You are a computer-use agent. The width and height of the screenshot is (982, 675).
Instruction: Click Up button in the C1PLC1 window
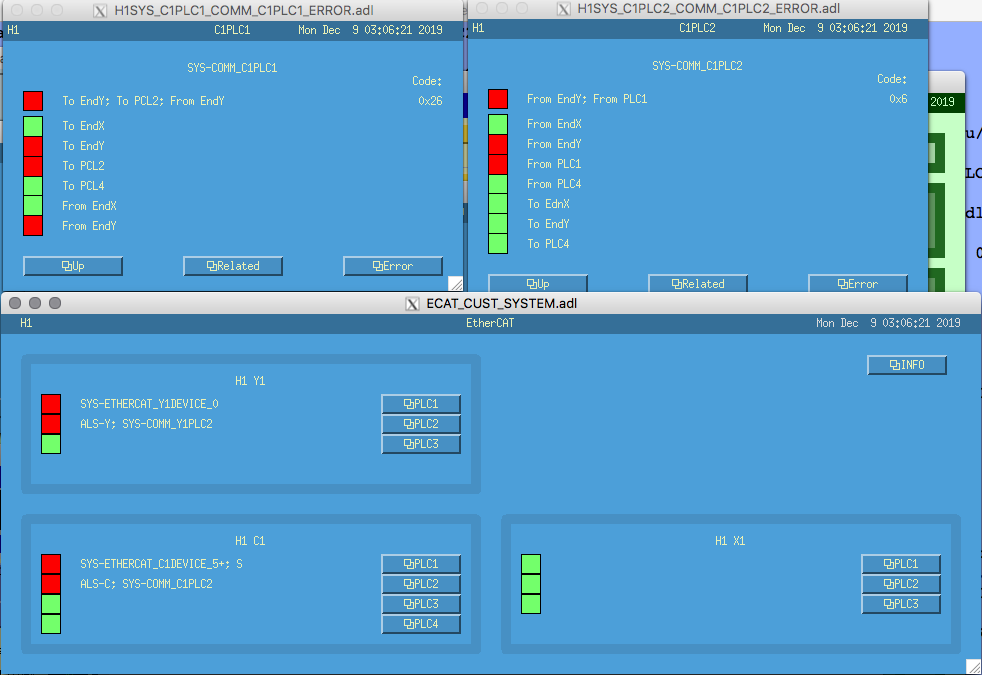click(73, 266)
